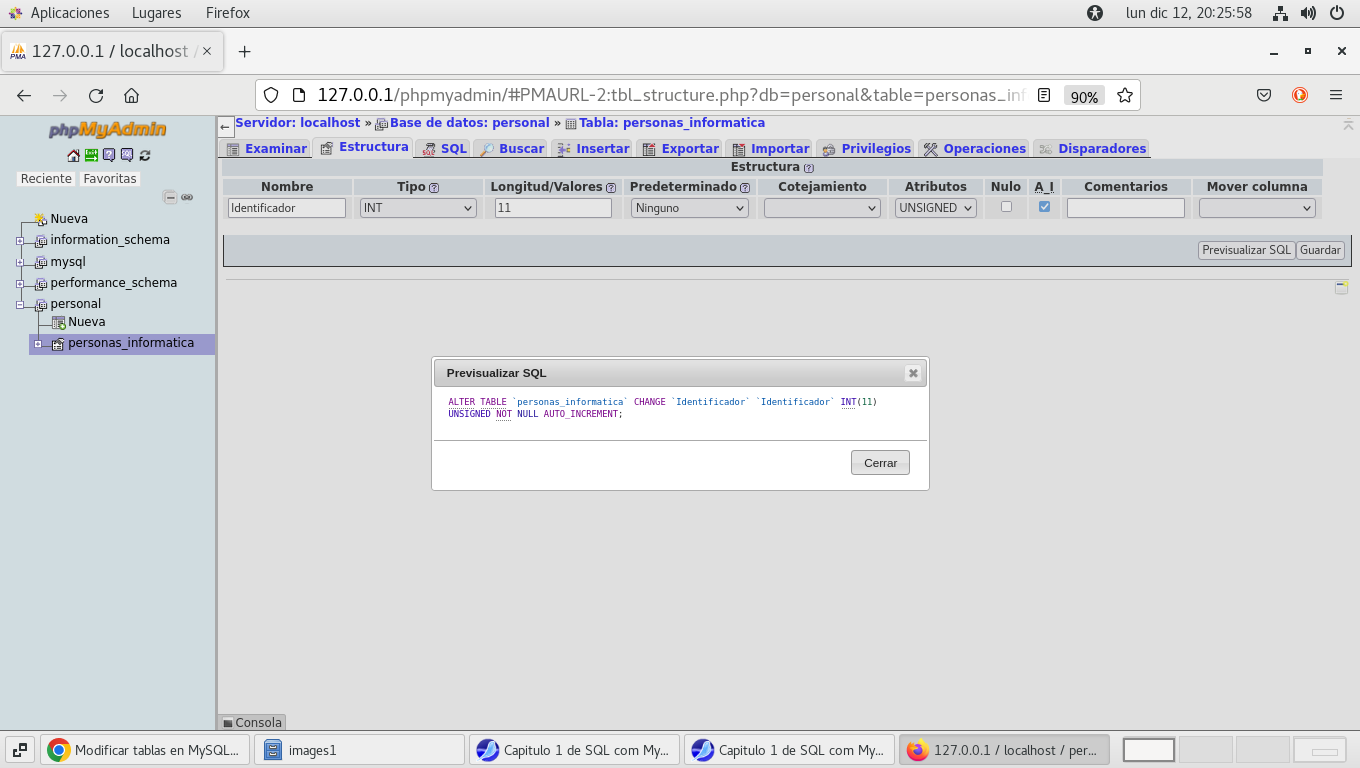Switch to the Insertar tab
Screen dimensions: 1360x768
(592, 148)
